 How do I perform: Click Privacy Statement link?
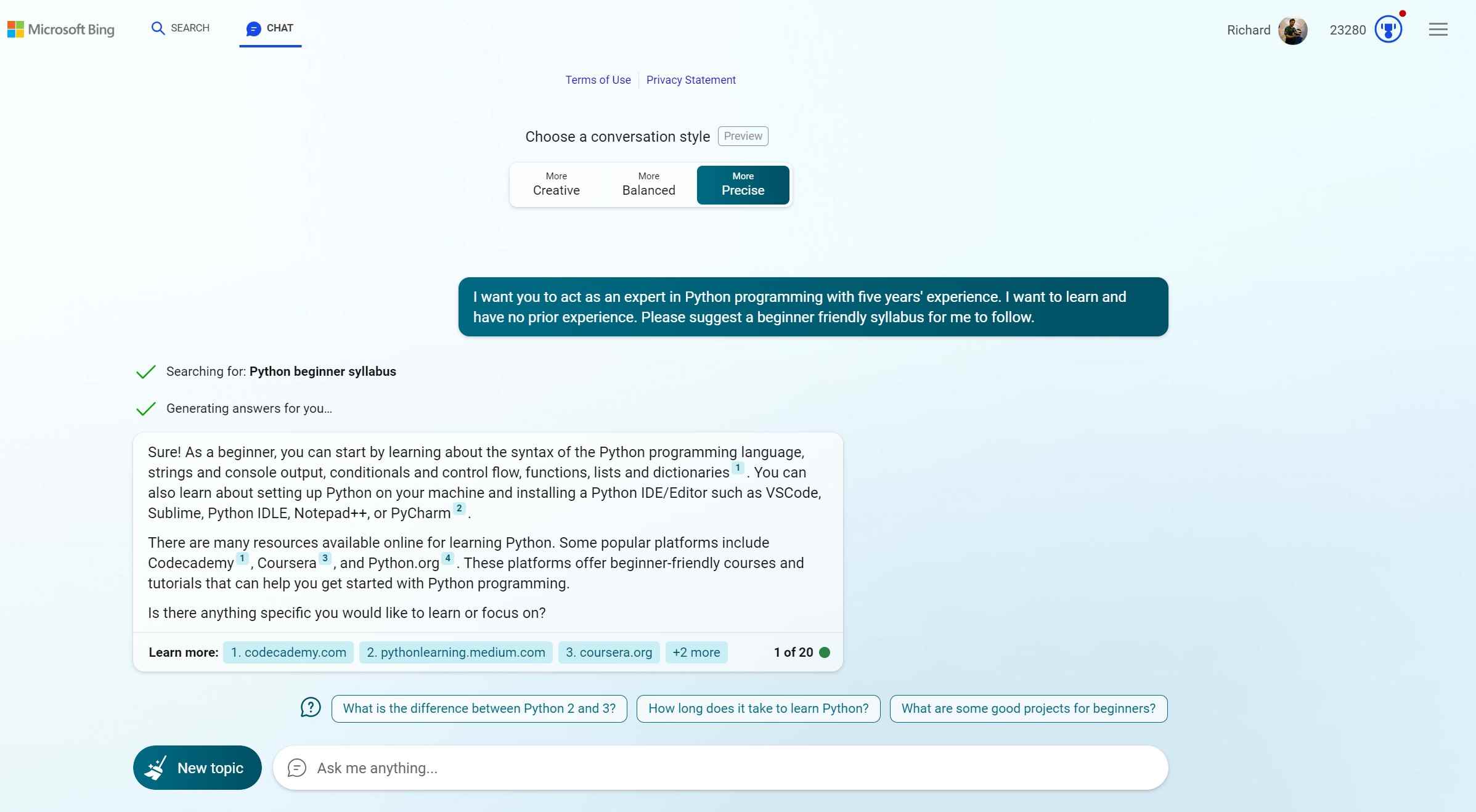[691, 80]
